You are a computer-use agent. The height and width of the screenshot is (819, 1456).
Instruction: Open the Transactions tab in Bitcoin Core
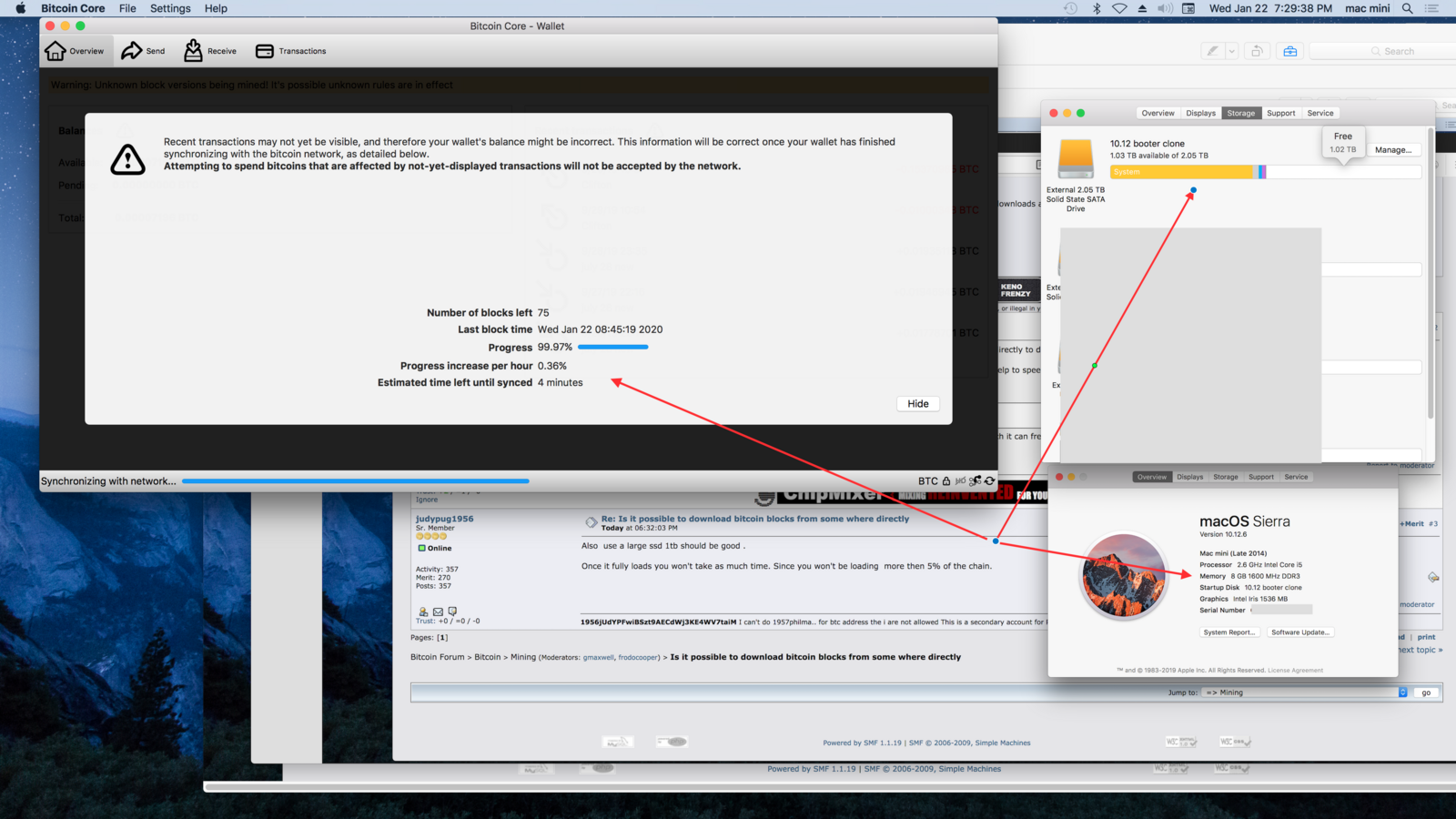[x=291, y=51]
